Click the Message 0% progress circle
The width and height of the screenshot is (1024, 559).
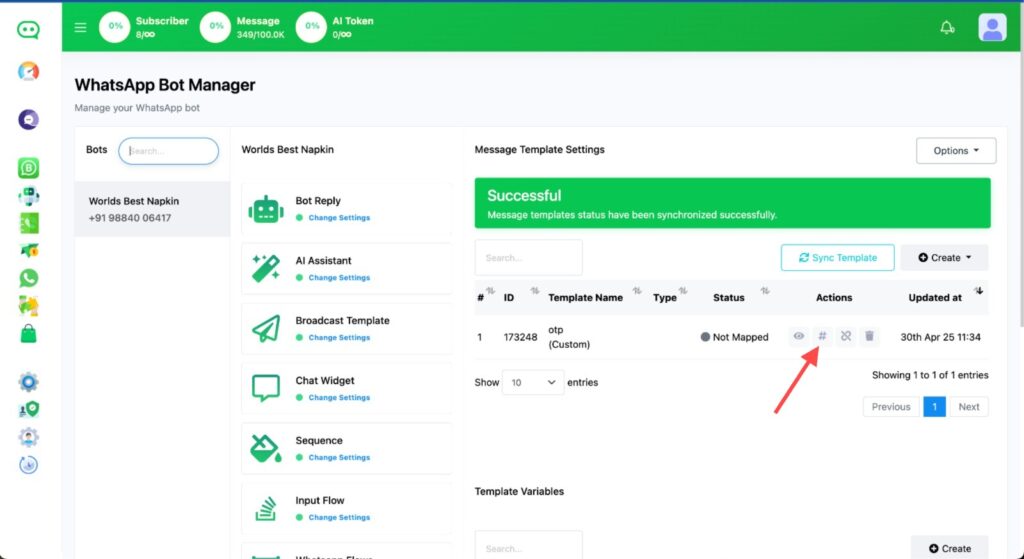pyautogui.click(x=215, y=27)
